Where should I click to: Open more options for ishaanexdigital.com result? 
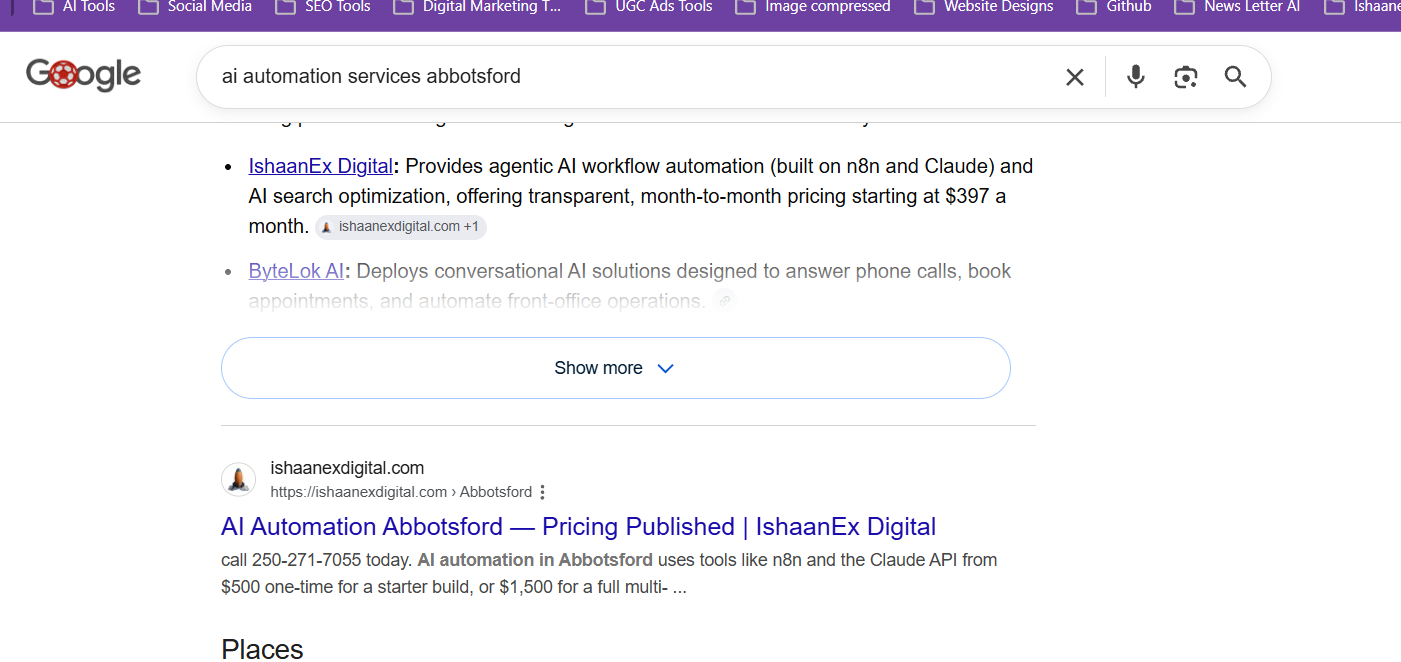(543, 492)
